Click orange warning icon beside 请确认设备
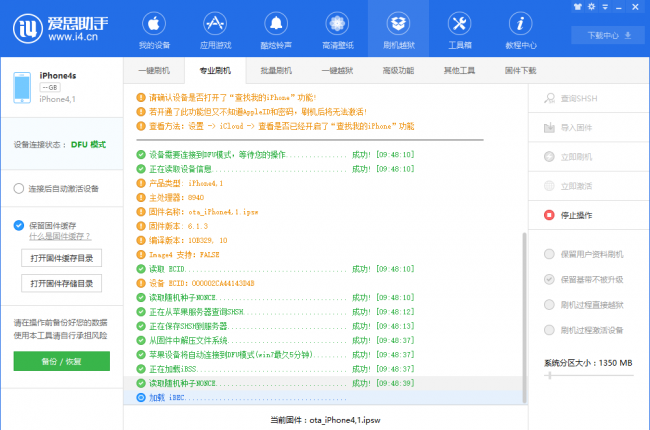The height and width of the screenshot is (430, 650). (141, 98)
